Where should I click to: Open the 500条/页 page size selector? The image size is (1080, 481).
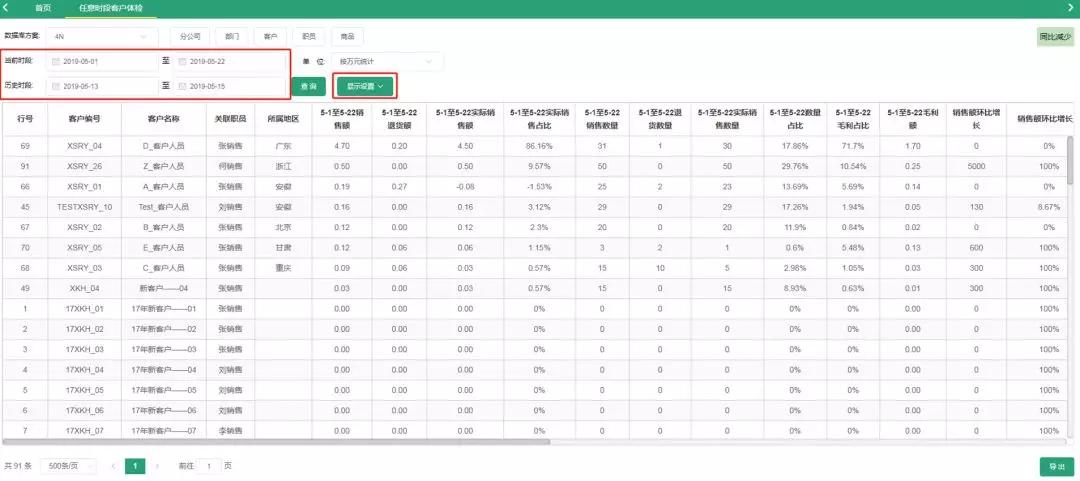click(x=73, y=466)
